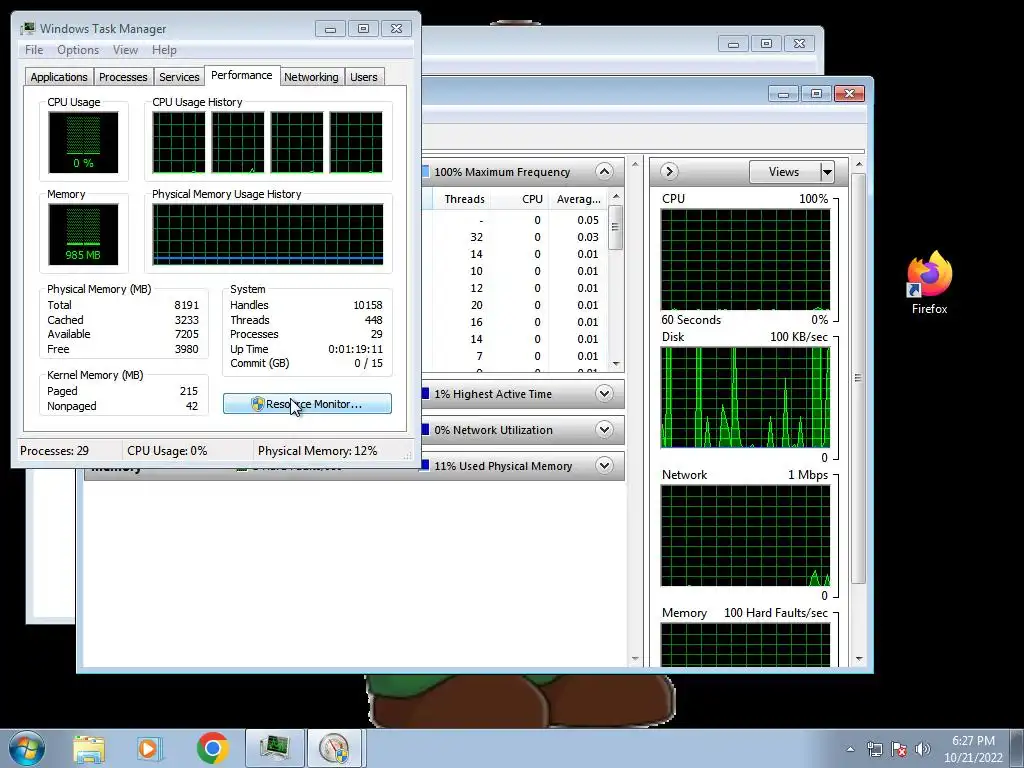Sort by the Threads column header
1024x768 pixels.
coord(464,199)
